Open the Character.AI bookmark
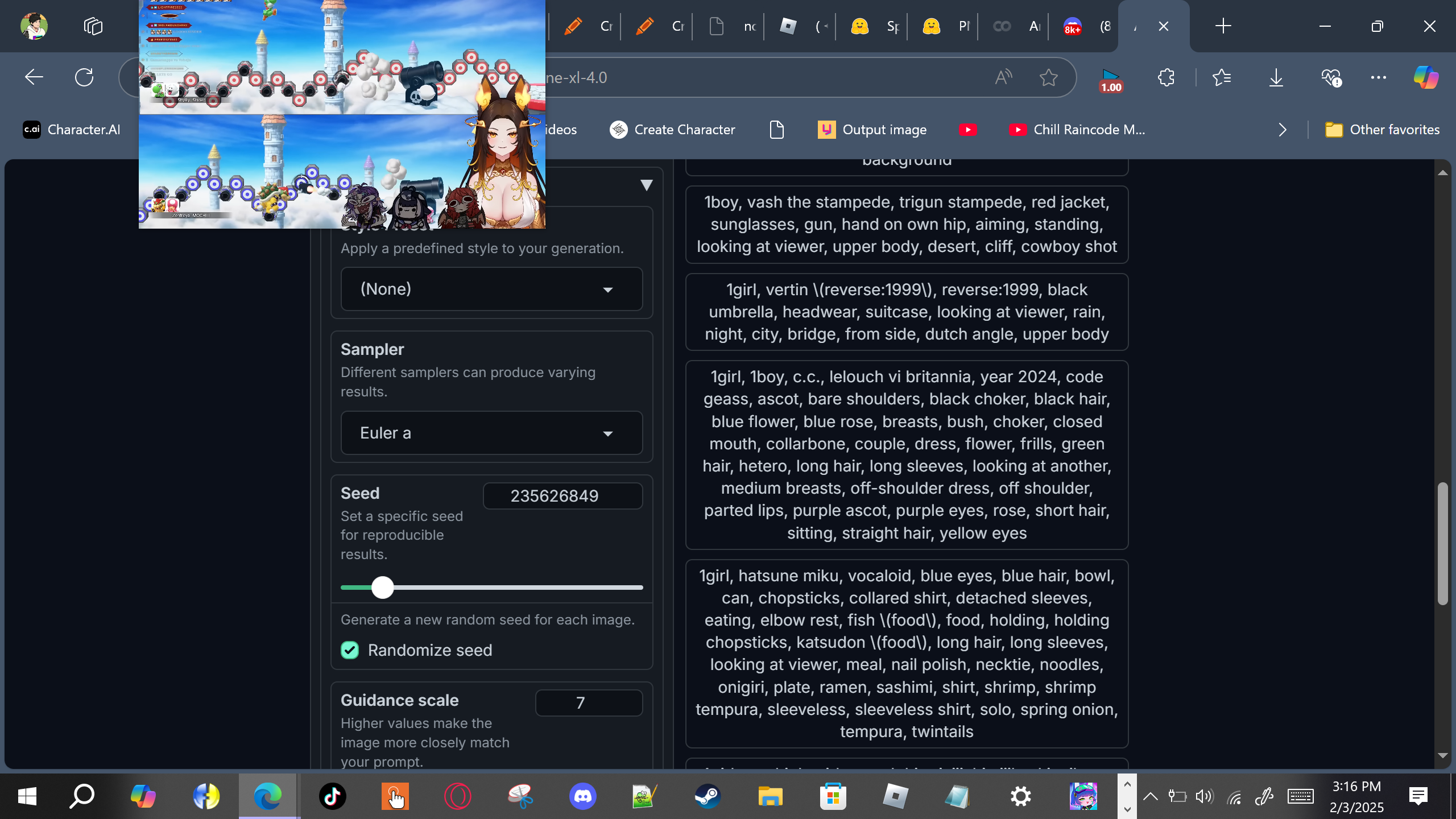 pyautogui.click(x=72, y=130)
